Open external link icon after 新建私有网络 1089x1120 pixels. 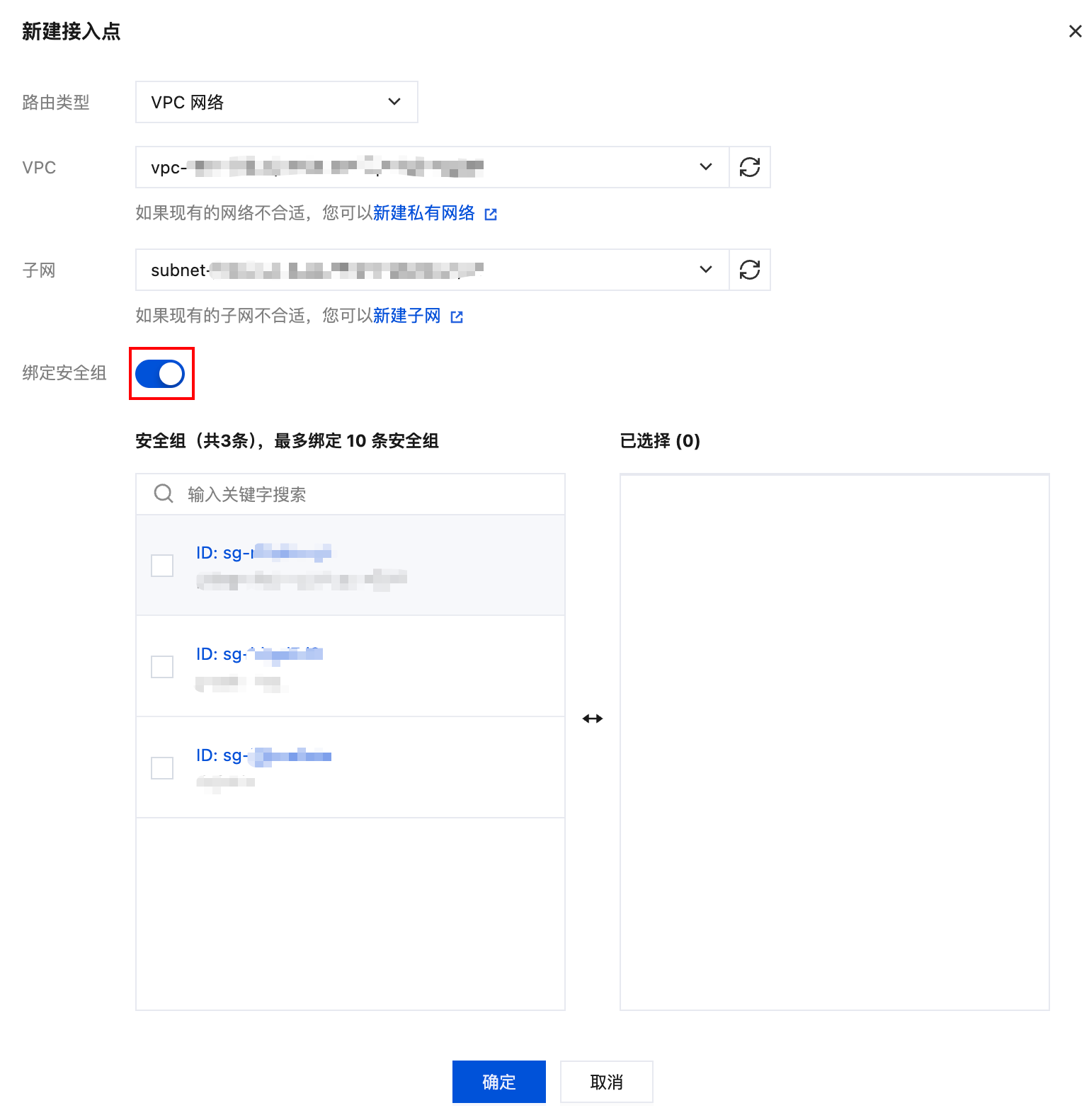491,214
